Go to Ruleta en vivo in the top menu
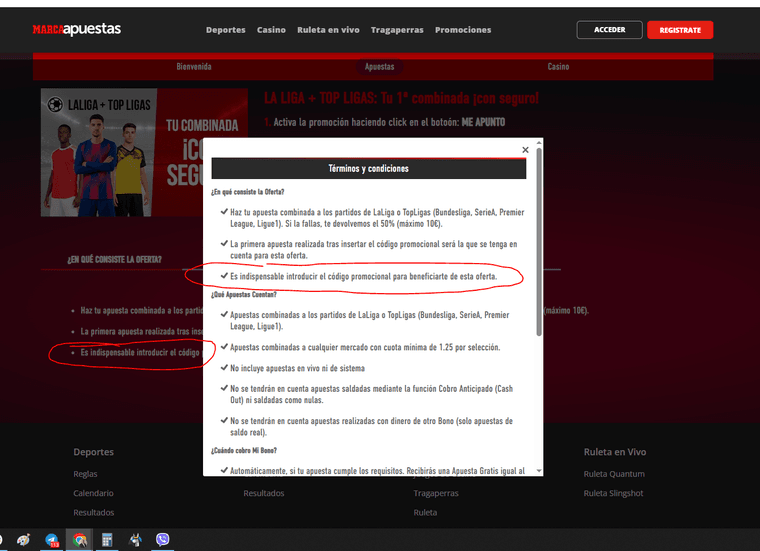This screenshot has width=760, height=551. tap(328, 30)
